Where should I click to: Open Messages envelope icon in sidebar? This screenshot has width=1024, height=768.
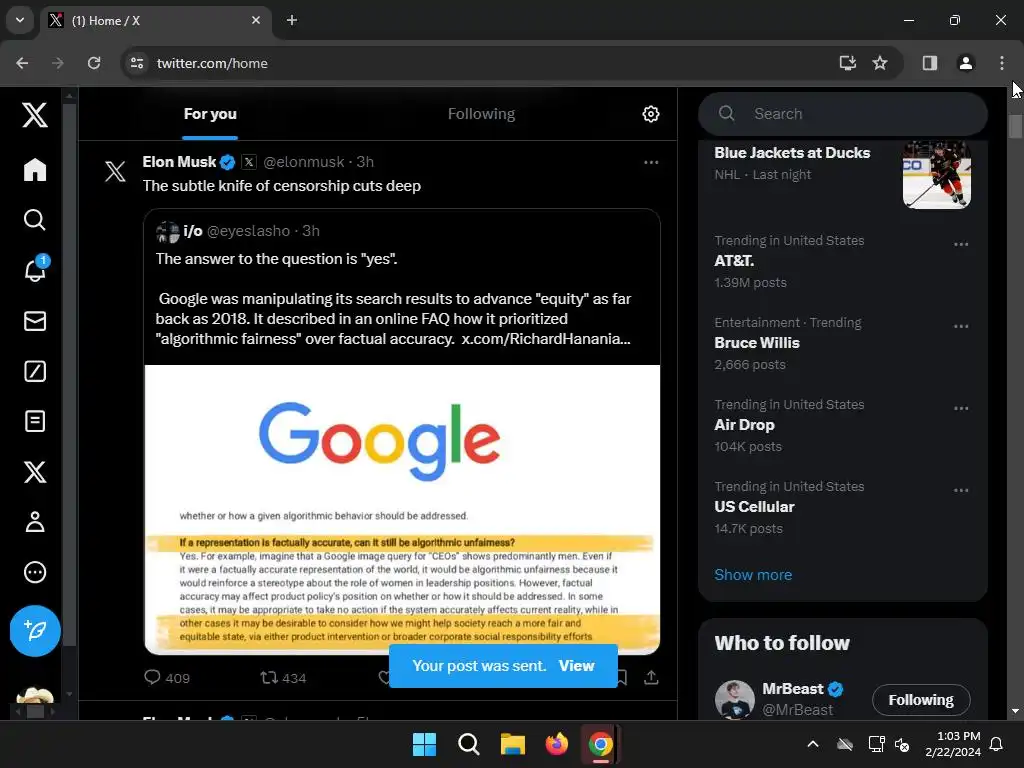point(35,321)
